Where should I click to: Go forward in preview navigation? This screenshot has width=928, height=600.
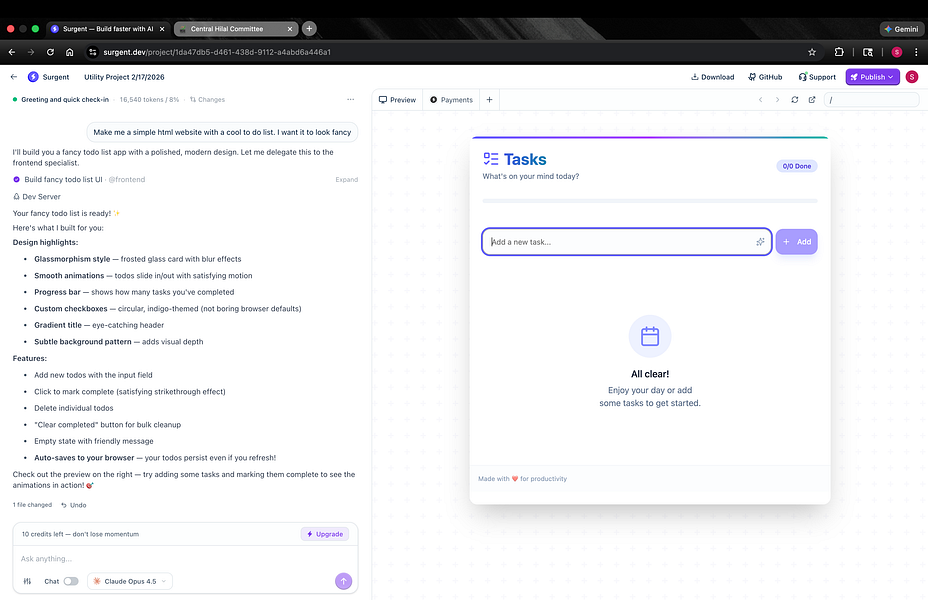(778, 99)
